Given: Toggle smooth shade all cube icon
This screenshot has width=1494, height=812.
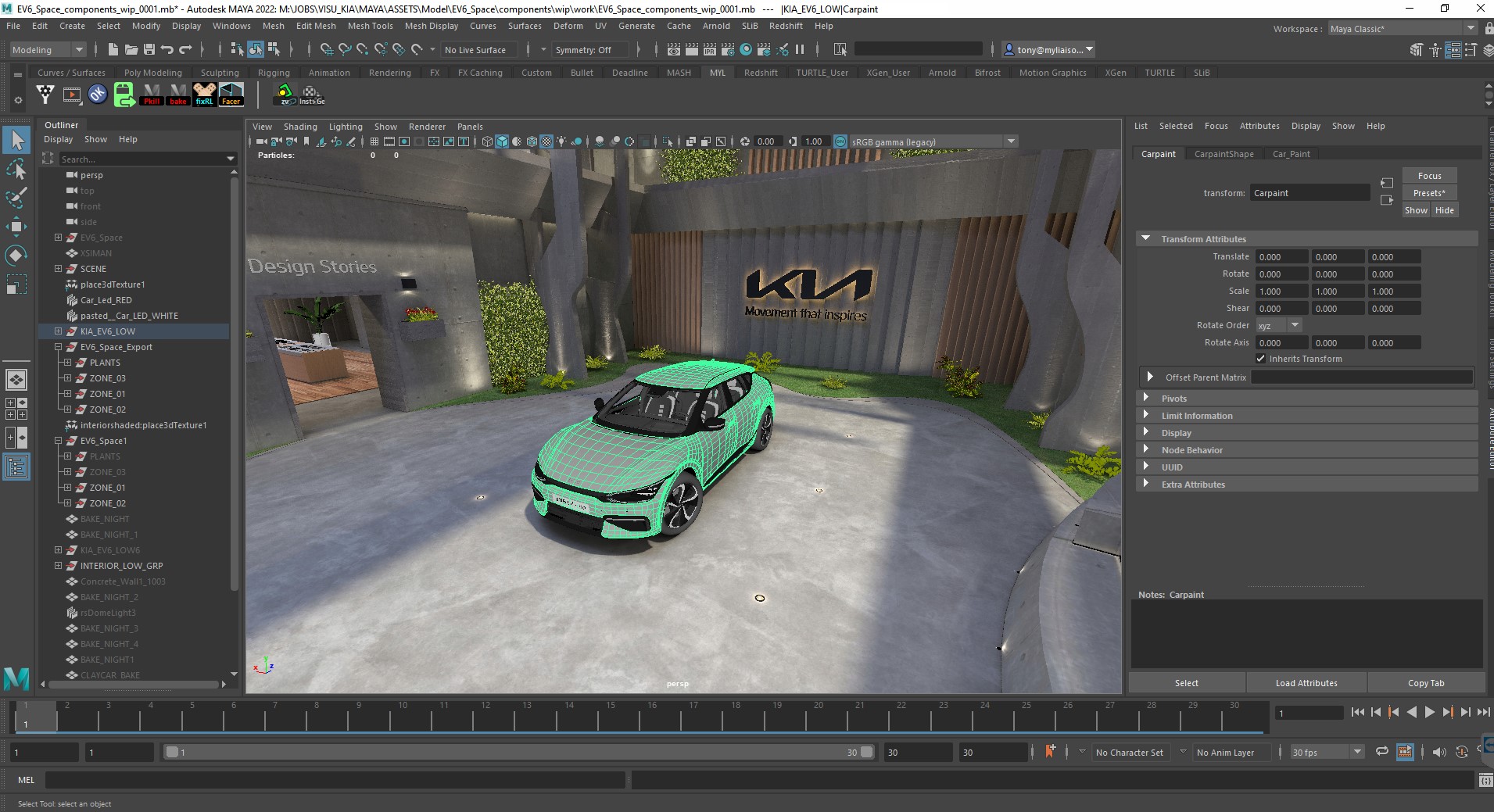Looking at the screenshot, I should [502, 141].
